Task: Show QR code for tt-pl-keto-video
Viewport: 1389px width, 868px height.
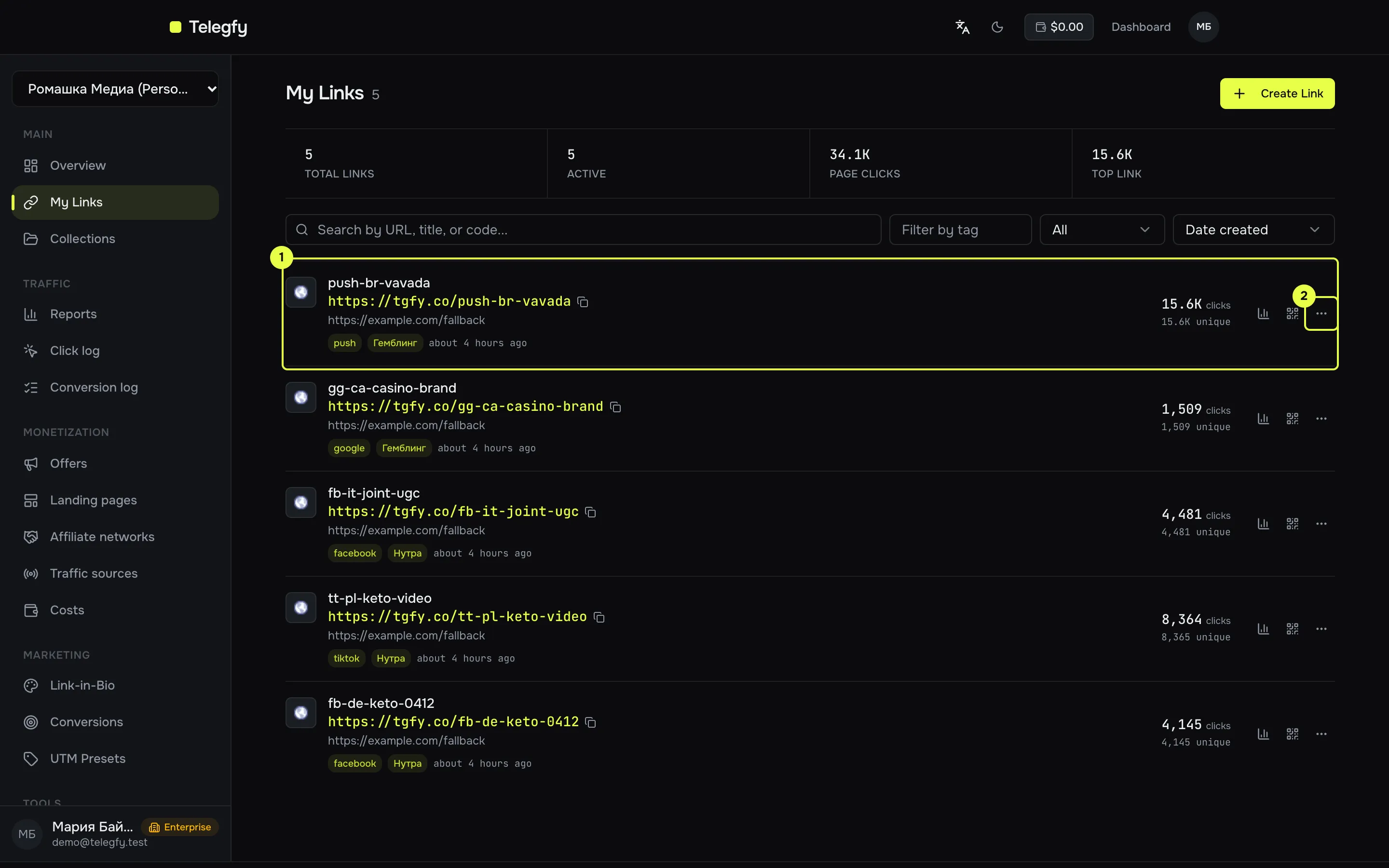Action: pyautogui.click(x=1292, y=629)
